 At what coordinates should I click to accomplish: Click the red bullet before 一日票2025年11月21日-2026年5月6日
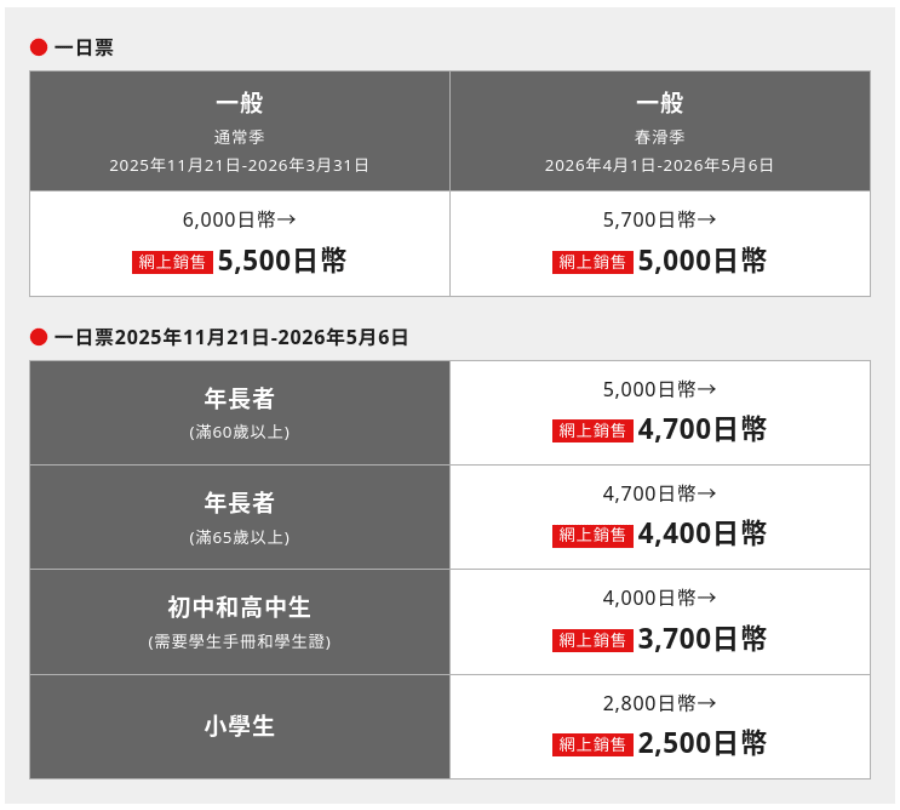pos(39,337)
